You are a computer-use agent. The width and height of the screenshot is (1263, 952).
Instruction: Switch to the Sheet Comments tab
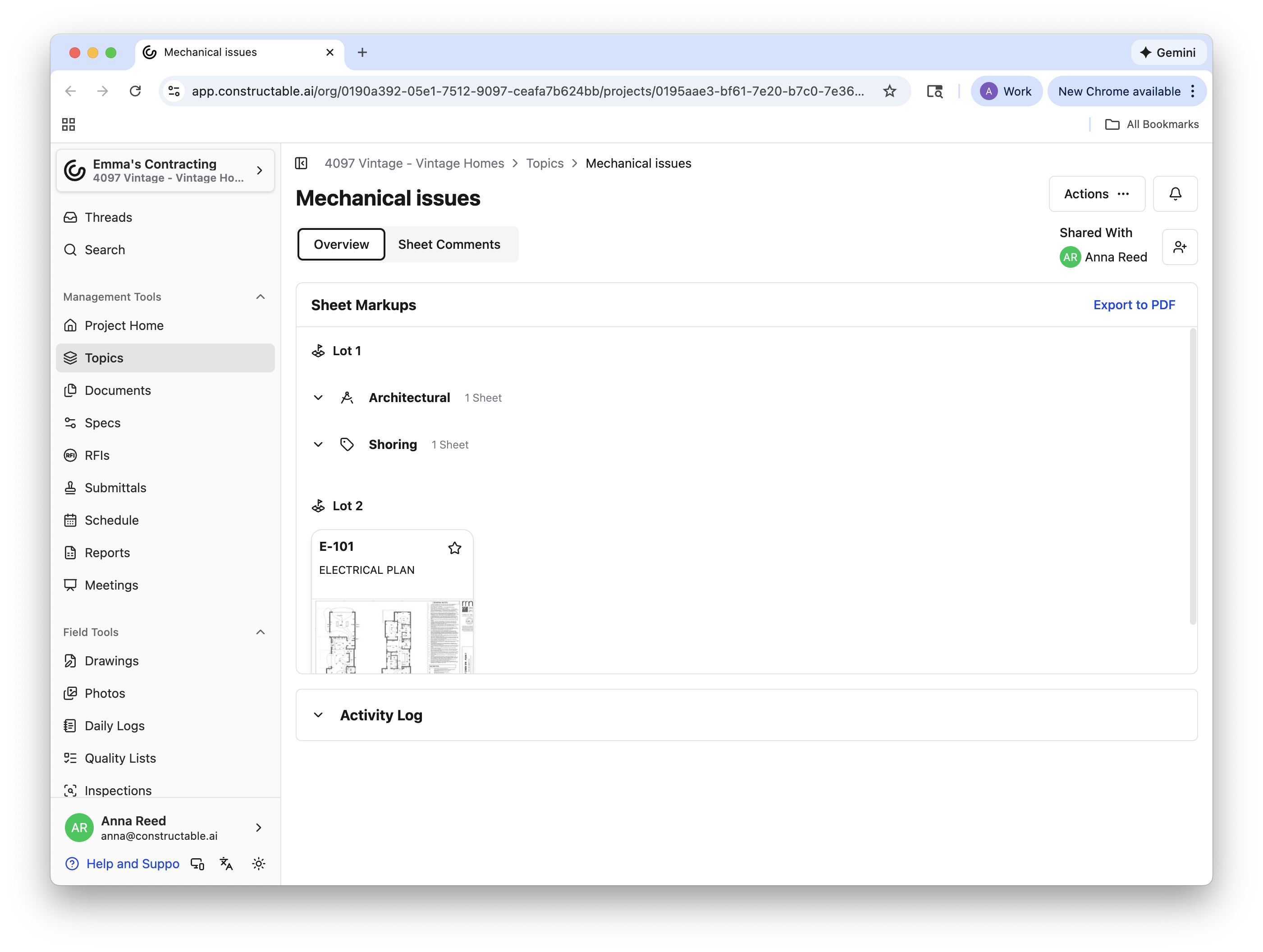pyautogui.click(x=449, y=244)
